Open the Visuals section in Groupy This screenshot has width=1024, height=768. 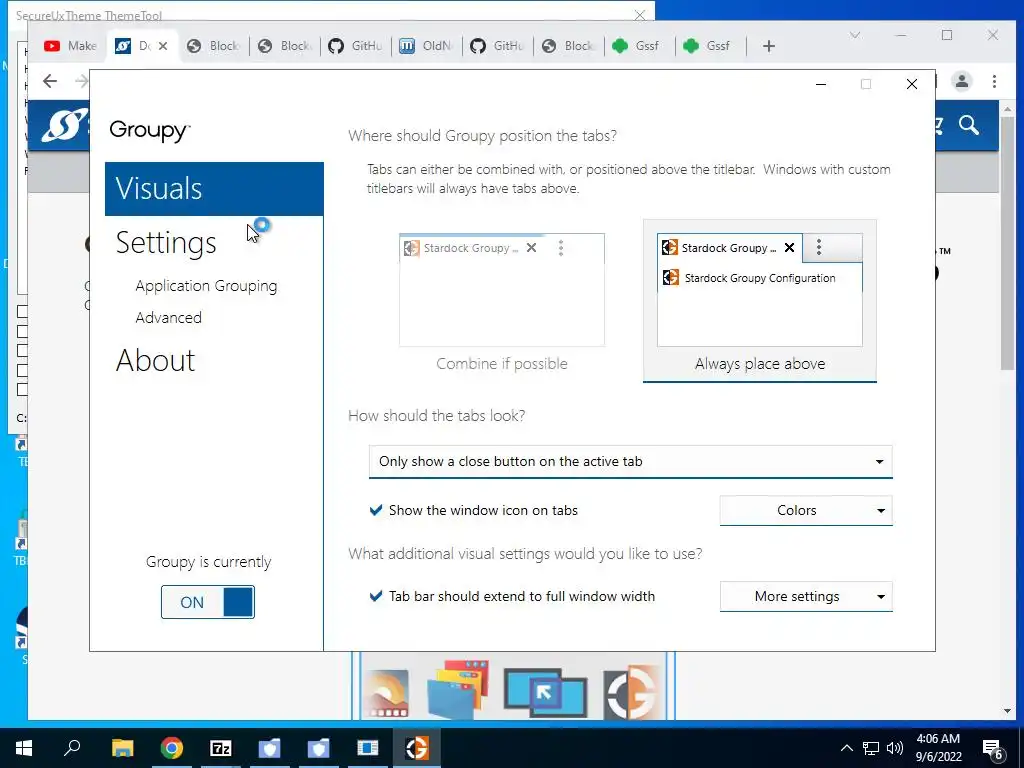point(214,189)
